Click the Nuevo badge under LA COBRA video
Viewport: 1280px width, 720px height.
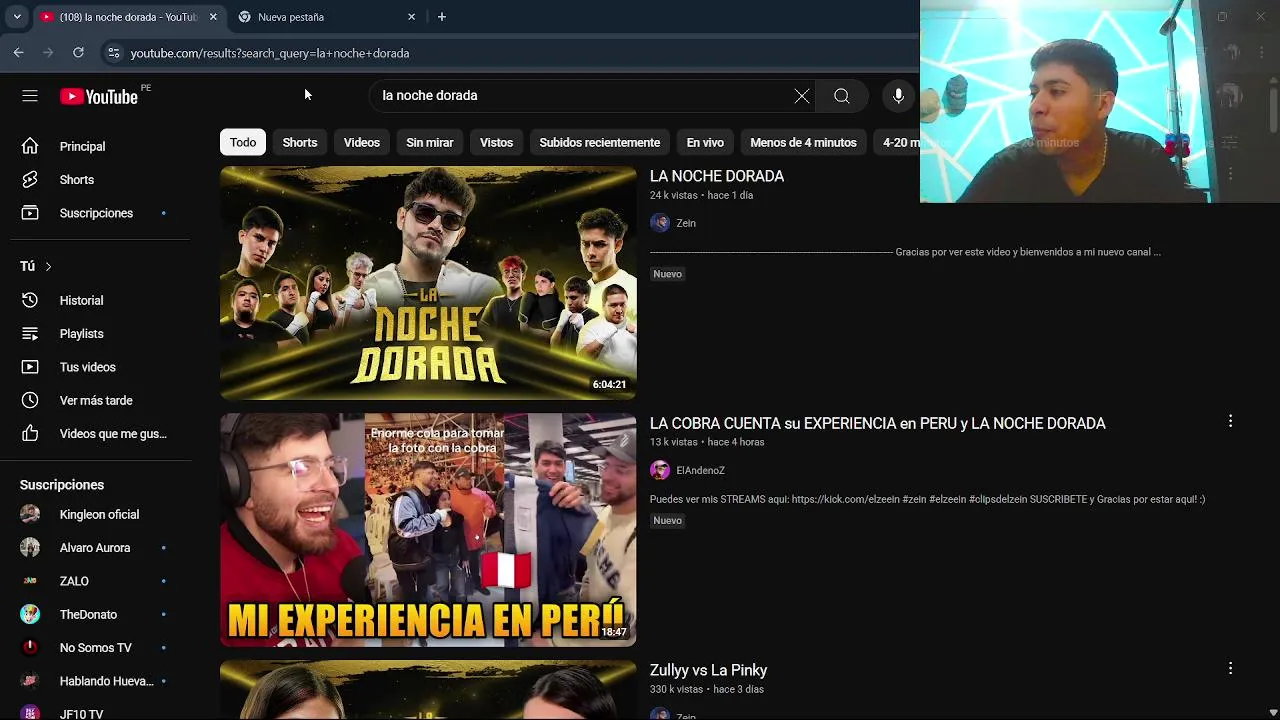tap(667, 520)
